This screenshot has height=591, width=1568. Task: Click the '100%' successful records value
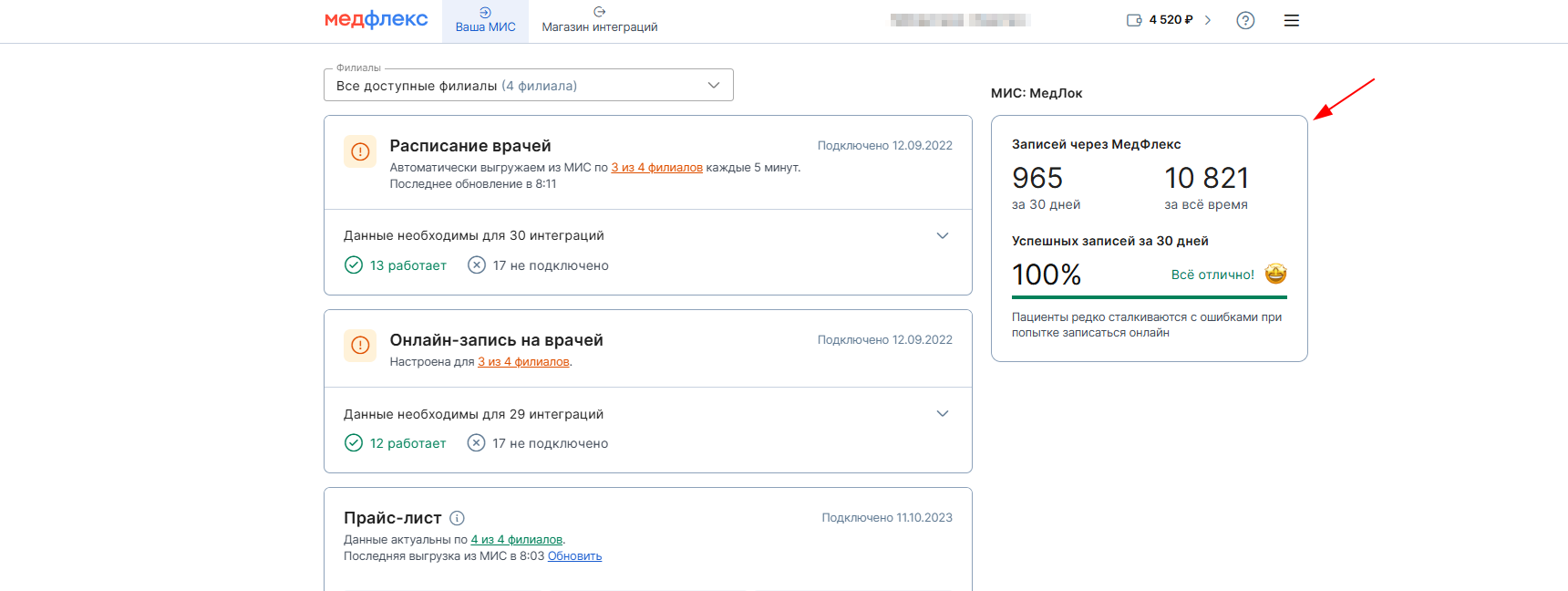tap(1047, 275)
